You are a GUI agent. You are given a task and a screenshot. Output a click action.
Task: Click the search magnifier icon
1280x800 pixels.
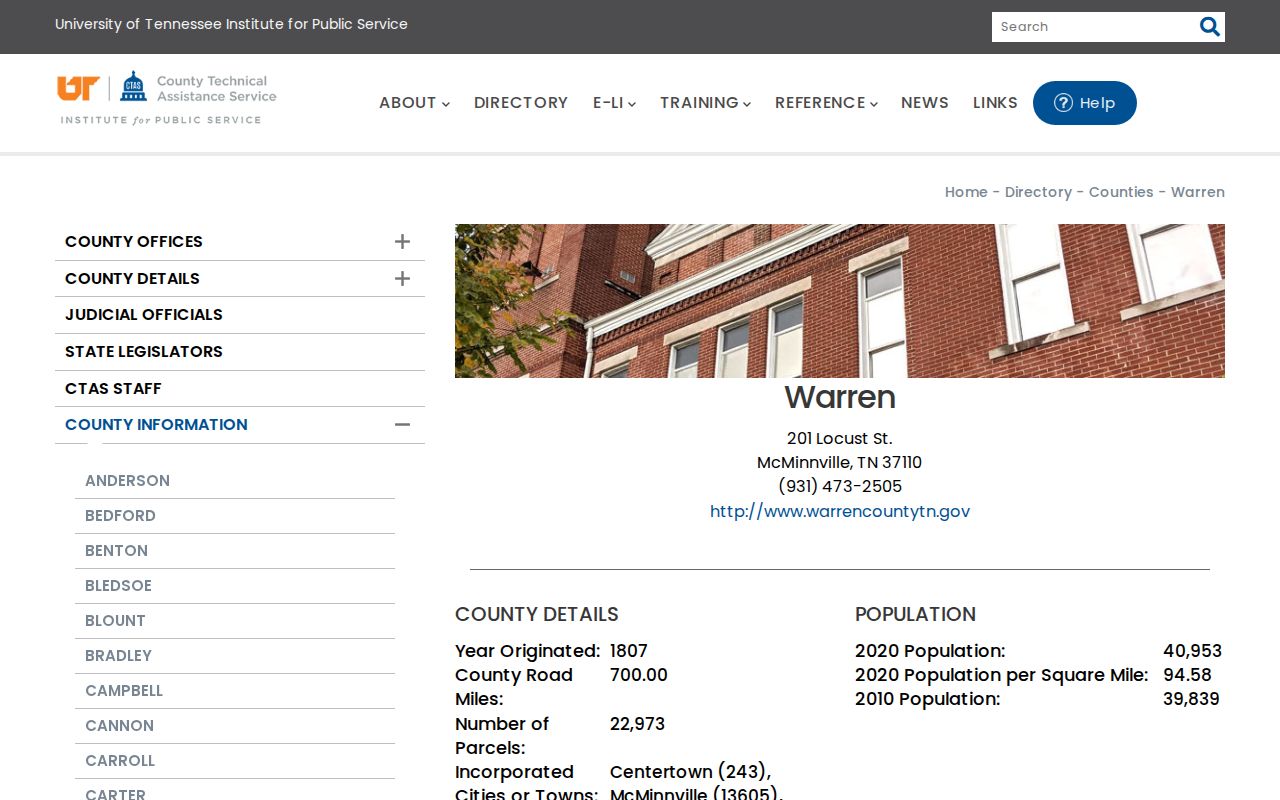point(1210,27)
